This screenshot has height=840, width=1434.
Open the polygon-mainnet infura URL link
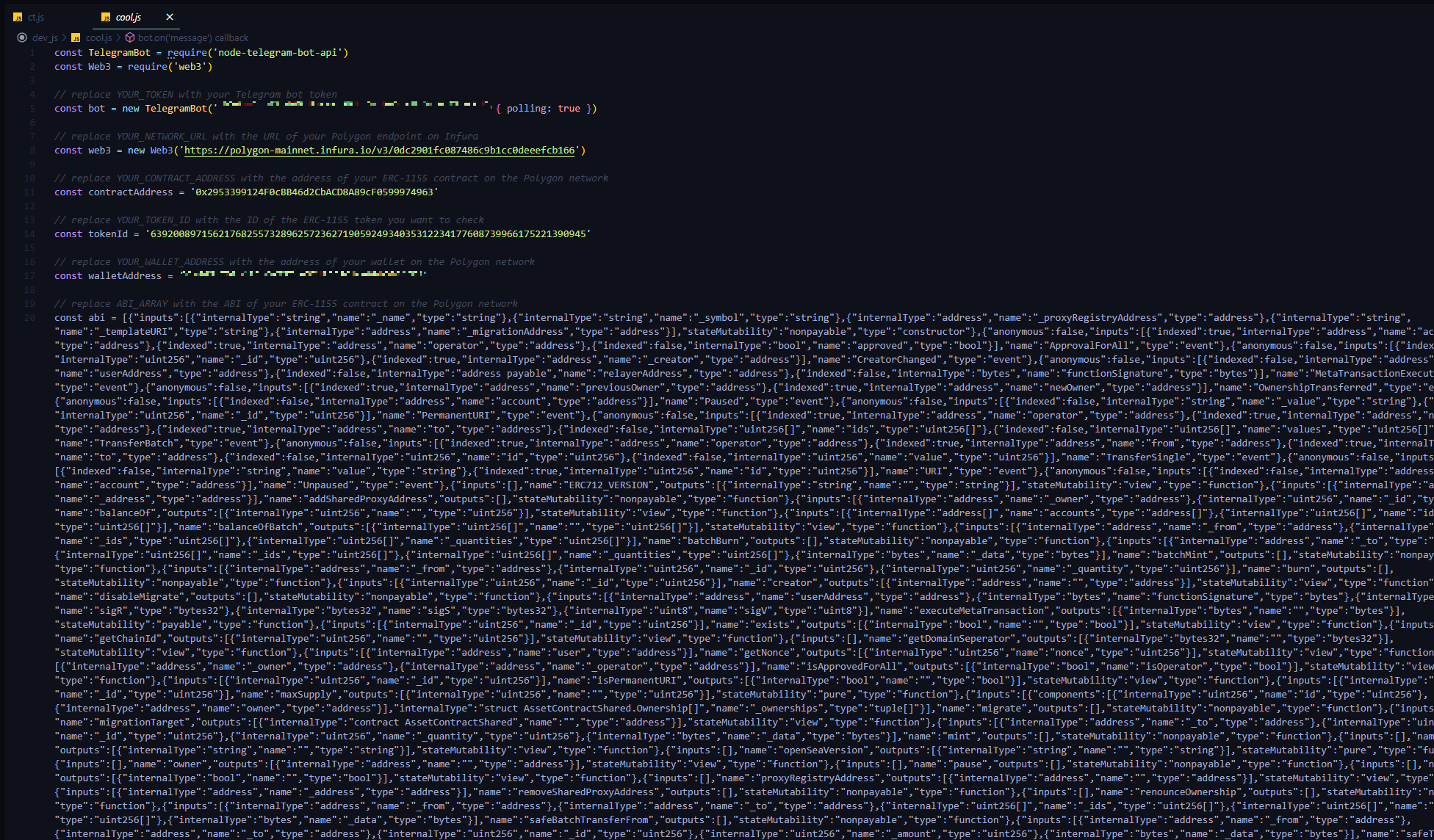pos(379,151)
